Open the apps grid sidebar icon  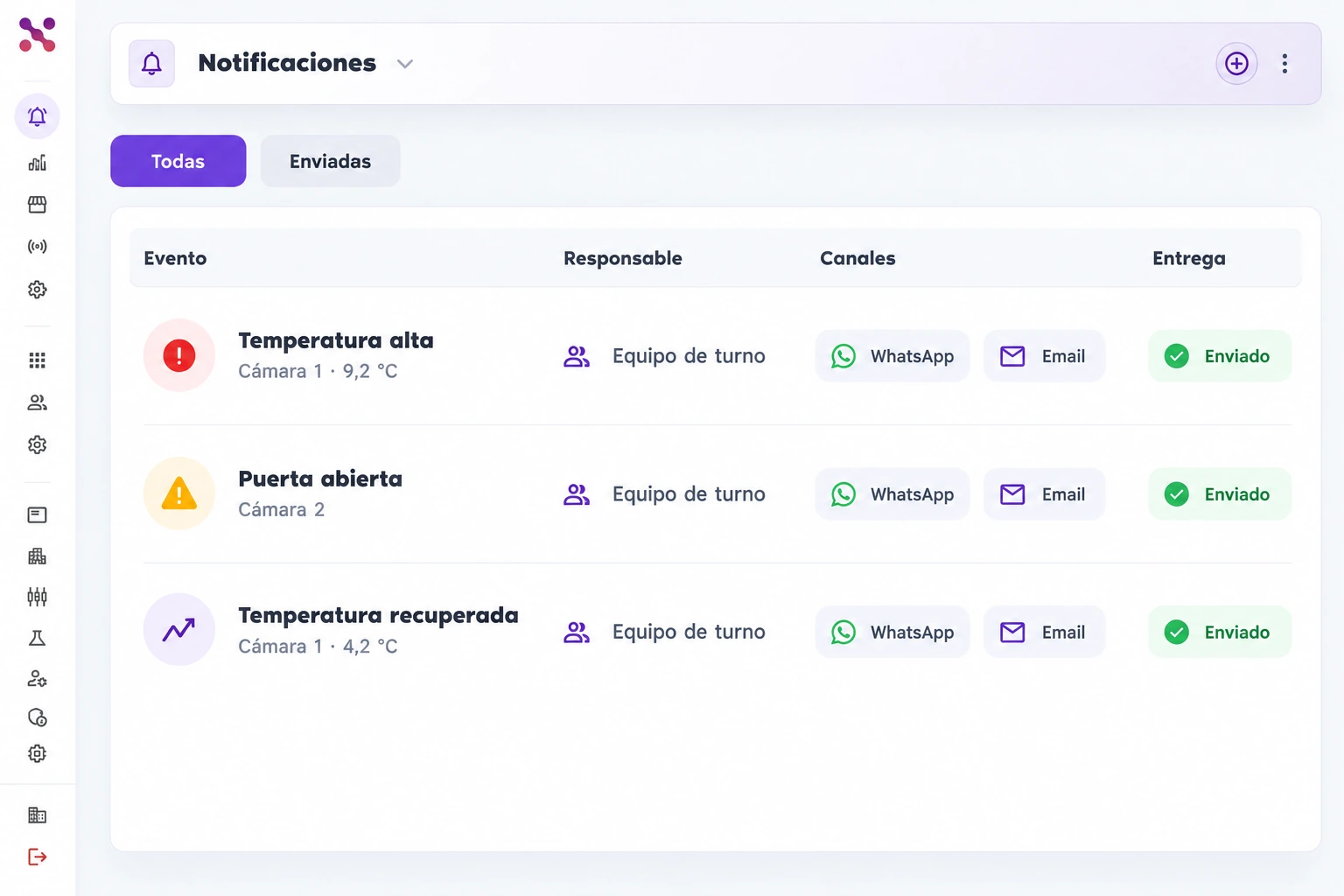pos(37,360)
